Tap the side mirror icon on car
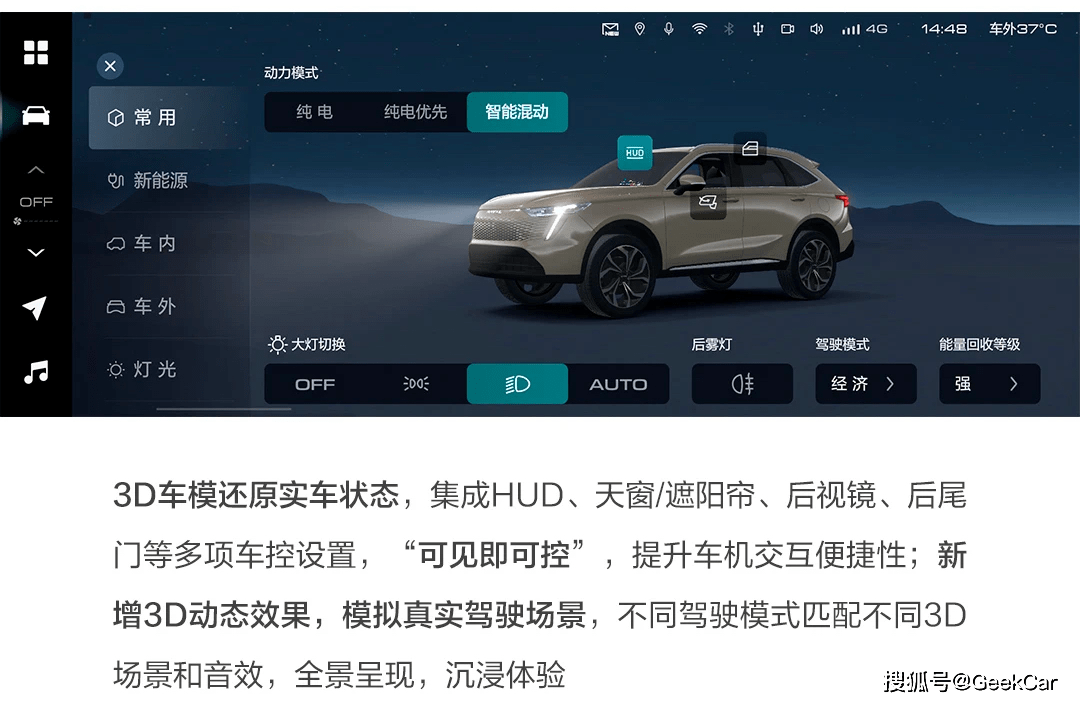This screenshot has width=1080, height=705. point(708,202)
